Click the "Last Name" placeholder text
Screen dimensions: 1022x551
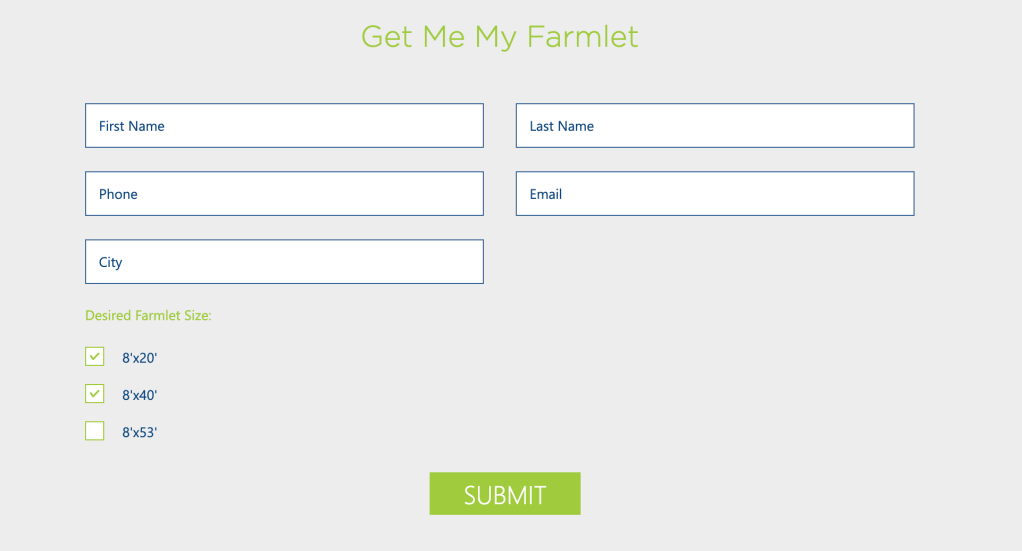[x=562, y=126]
